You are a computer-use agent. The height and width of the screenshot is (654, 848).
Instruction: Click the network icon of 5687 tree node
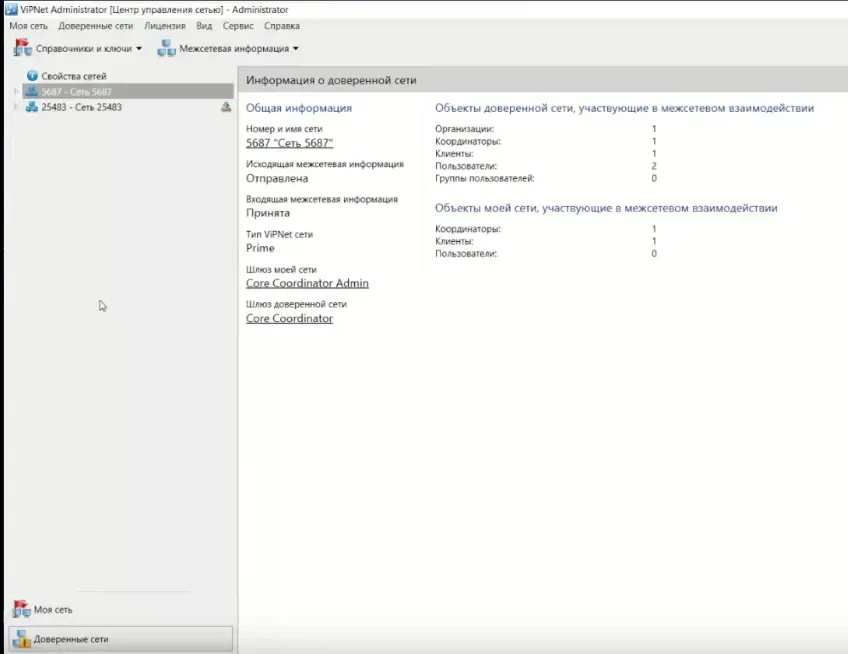click(x=32, y=92)
